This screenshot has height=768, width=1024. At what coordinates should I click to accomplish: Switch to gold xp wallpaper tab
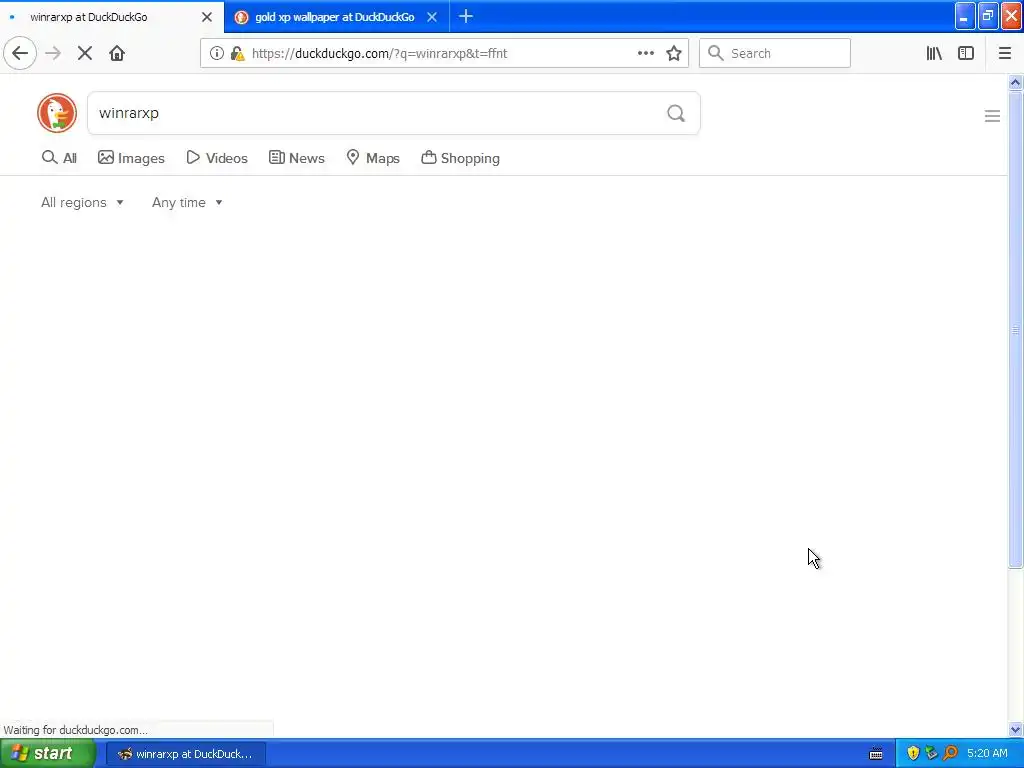pyautogui.click(x=334, y=17)
